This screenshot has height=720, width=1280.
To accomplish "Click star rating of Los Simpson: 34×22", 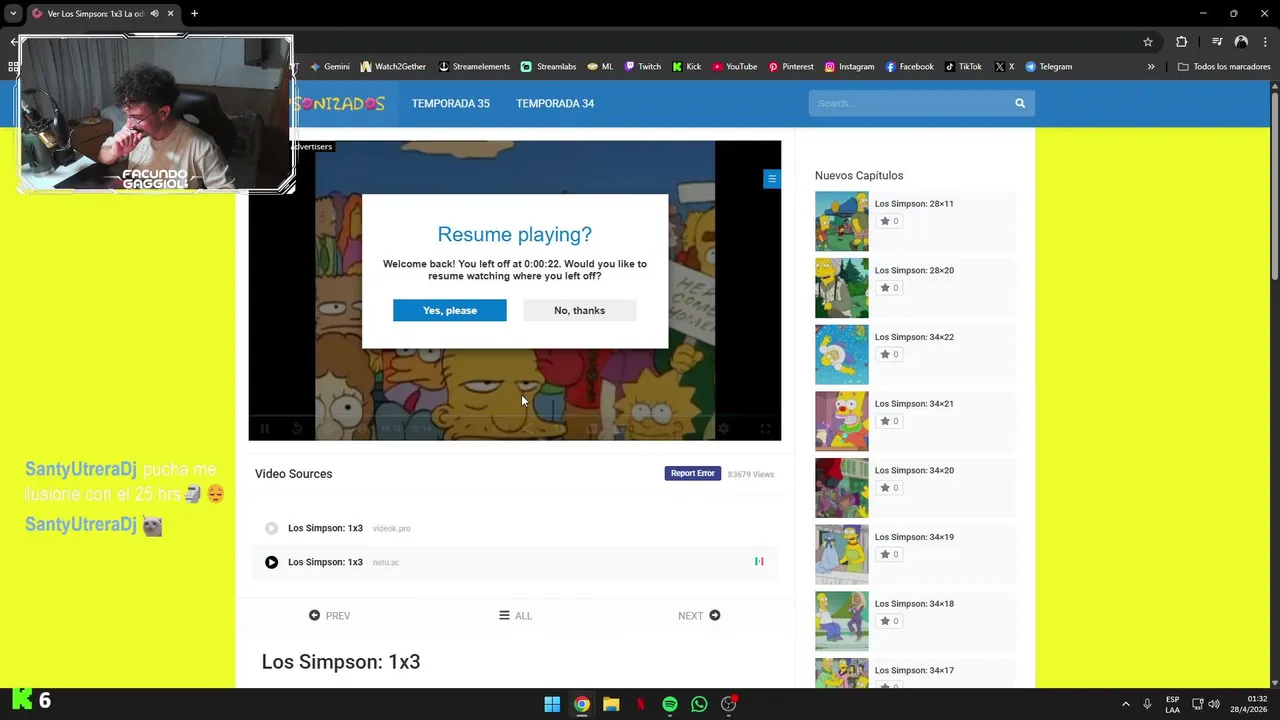I will pyautogui.click(x=889, y=354).
